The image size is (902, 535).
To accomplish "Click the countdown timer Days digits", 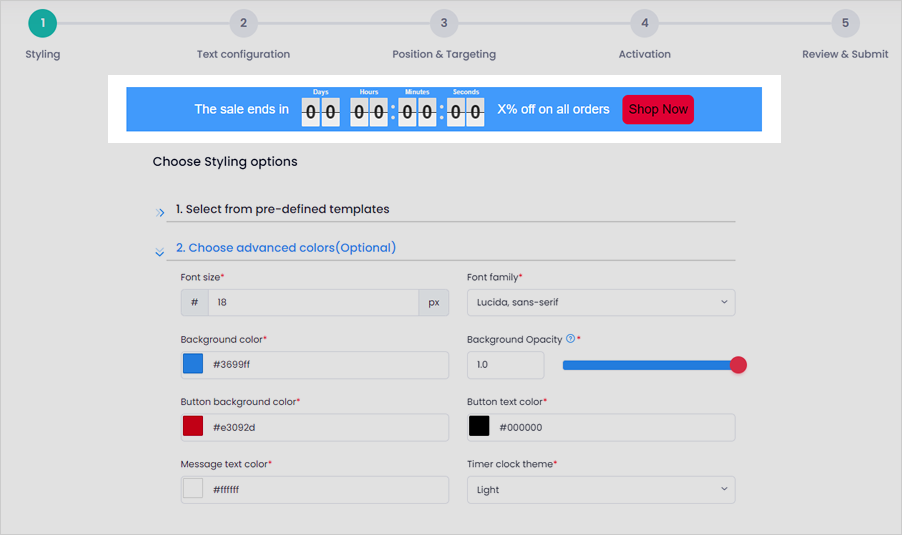I will (320, 112).
